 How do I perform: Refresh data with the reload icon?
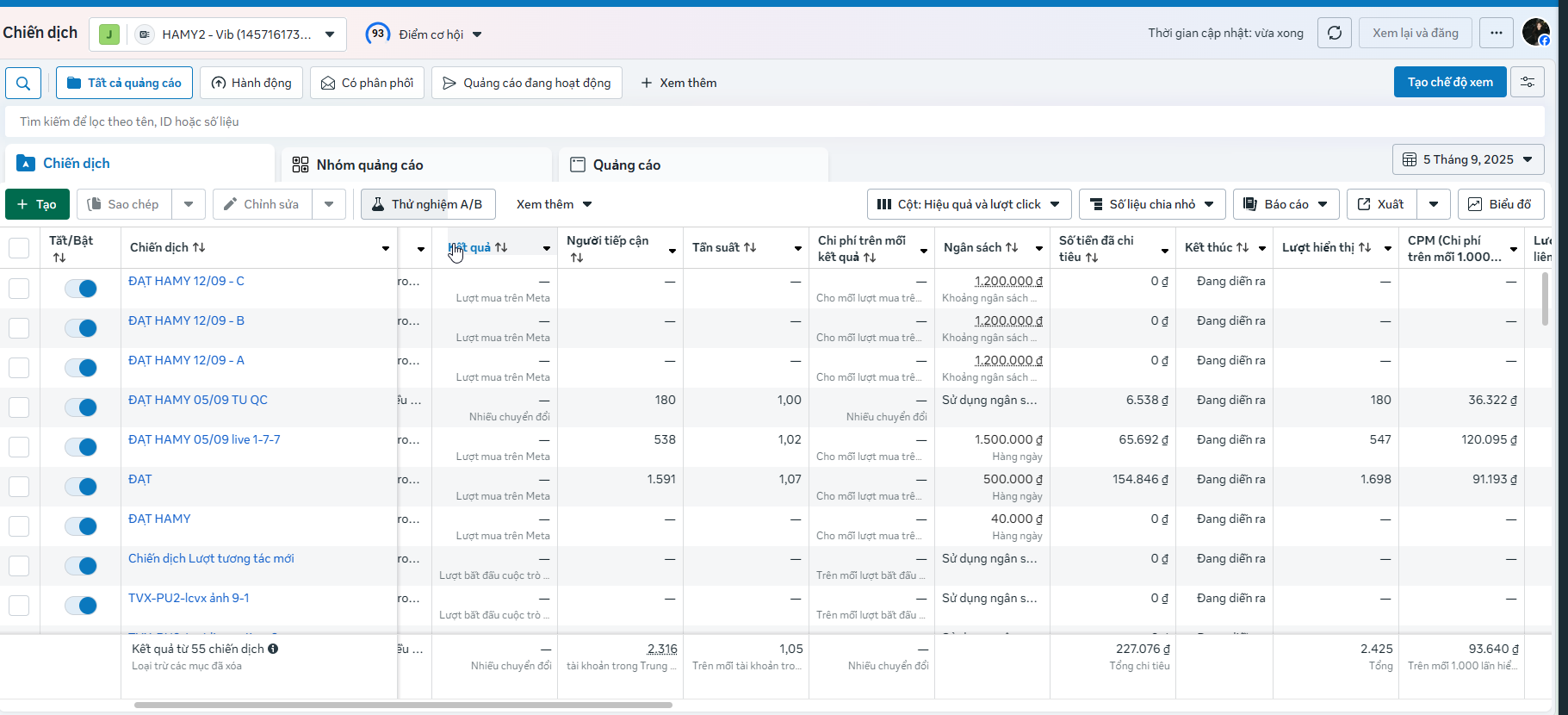coord(1335,34)
